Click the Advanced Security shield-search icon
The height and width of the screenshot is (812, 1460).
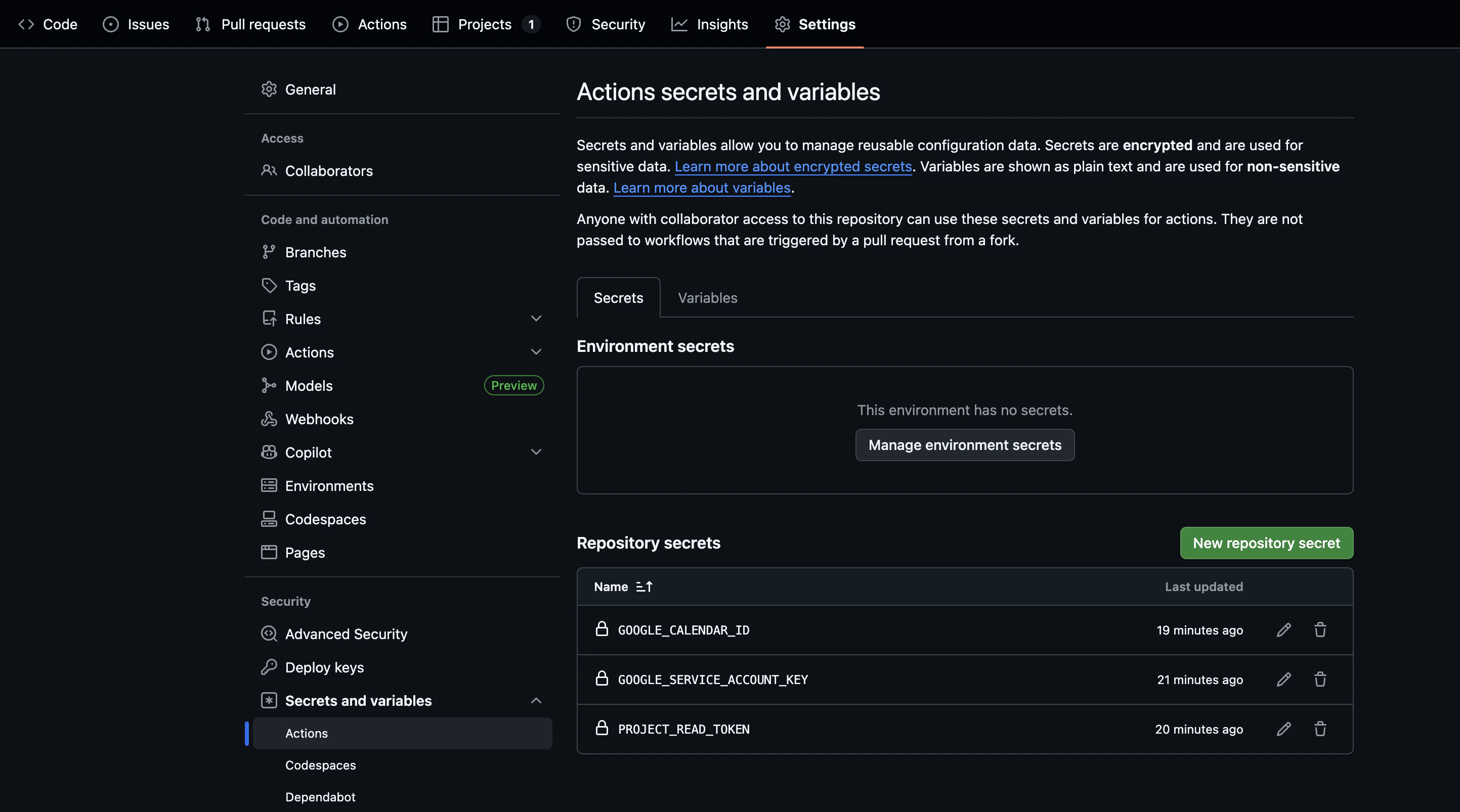[269, 634]
